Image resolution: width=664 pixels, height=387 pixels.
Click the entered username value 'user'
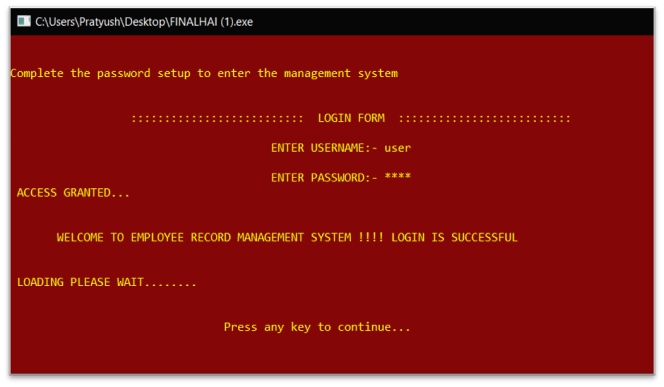click(398, 148)
